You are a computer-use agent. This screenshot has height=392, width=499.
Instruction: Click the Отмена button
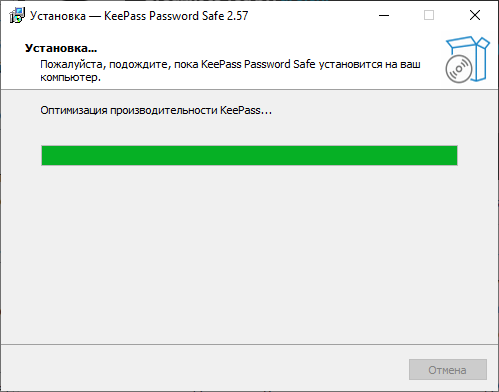[x=448, y=369]
